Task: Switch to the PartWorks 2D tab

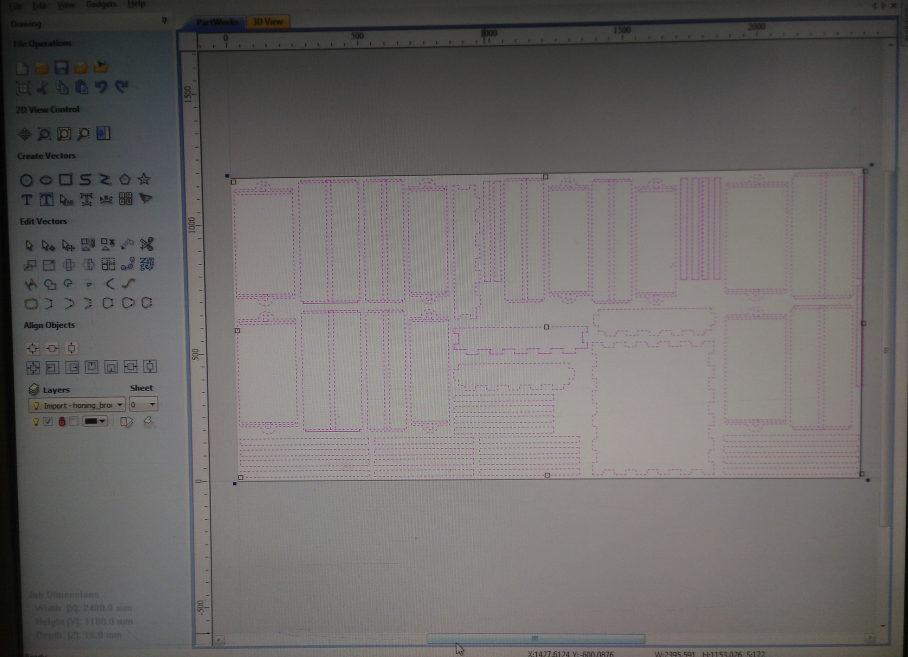Action: click(217, 22)
